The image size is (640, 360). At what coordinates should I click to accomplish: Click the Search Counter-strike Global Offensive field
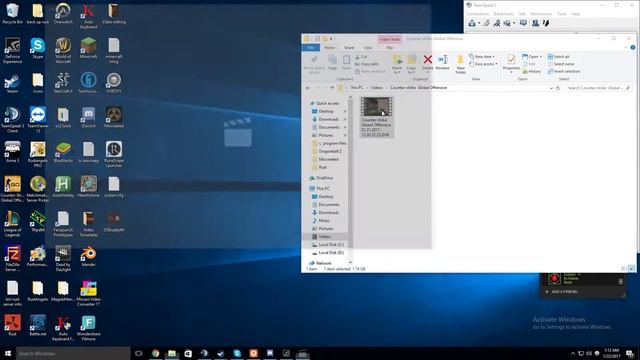pyautogui.click(x=598, y=88)
